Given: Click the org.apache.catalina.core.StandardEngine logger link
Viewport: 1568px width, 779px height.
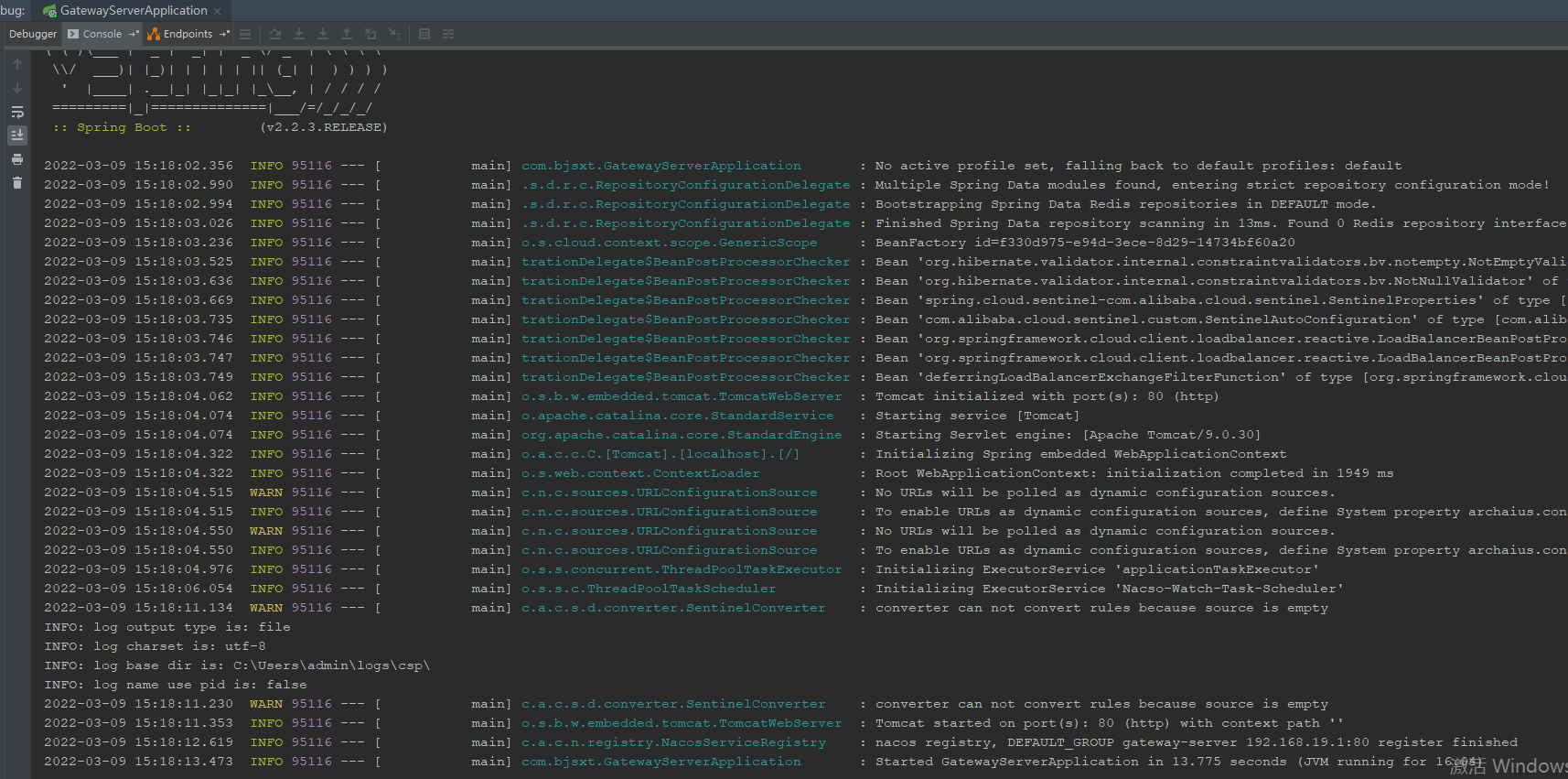Looking at the screenshot, I should pyautogui.click(x=682, y=435).
